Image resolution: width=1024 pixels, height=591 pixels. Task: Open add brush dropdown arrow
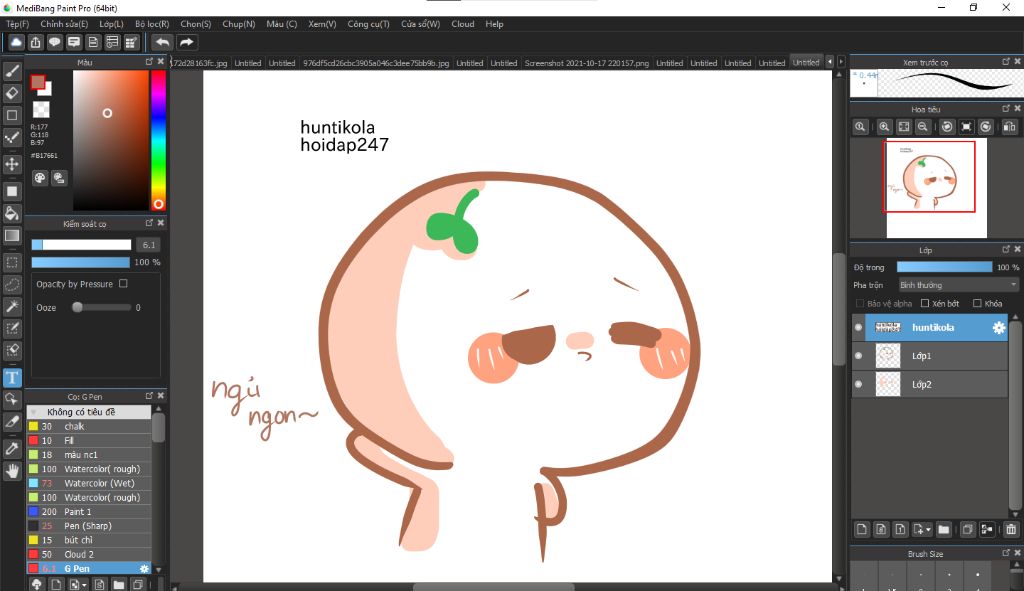click(84, 585)
